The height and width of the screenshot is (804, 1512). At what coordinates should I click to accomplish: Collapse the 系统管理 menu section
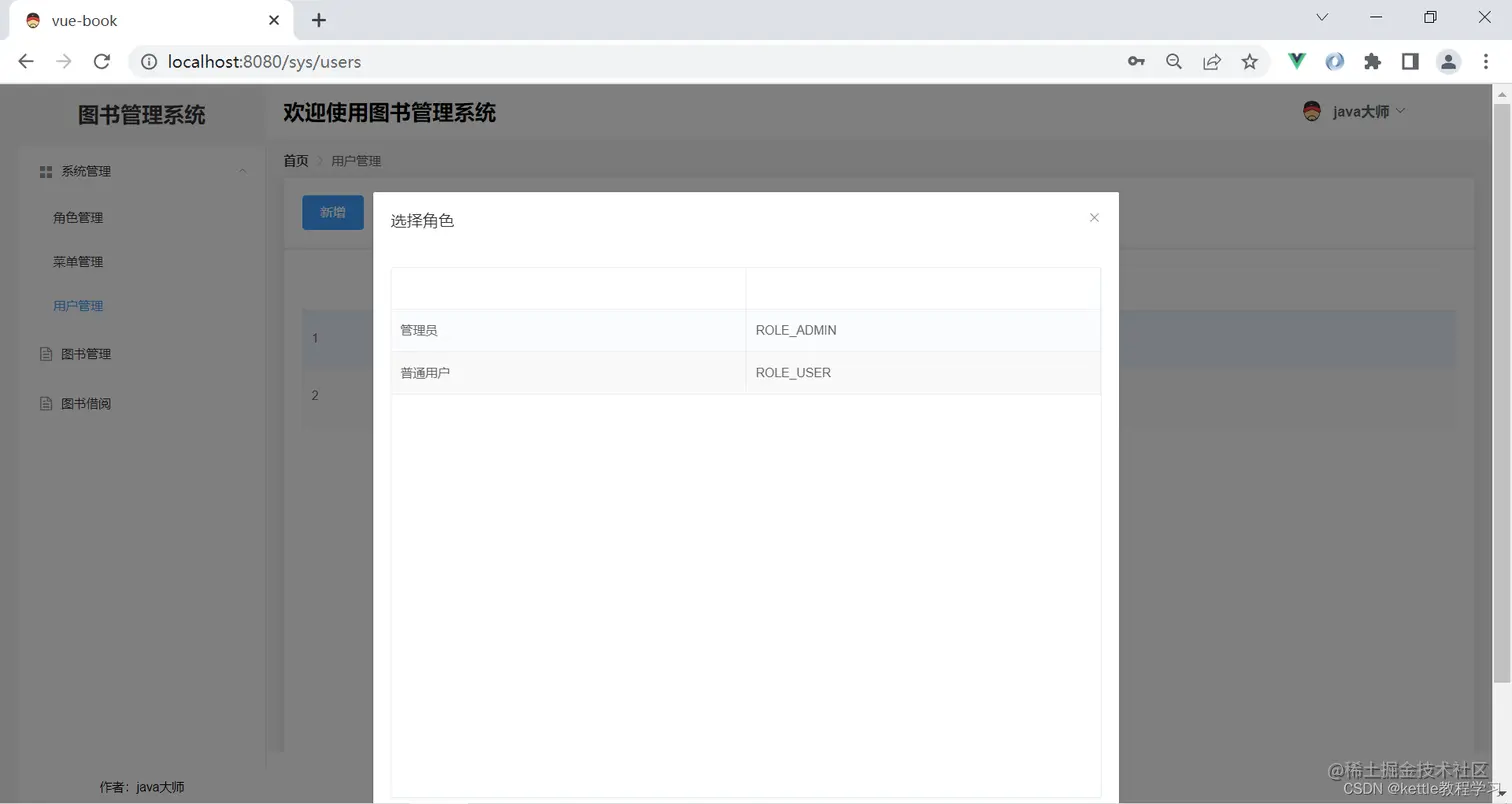(242, 170)
